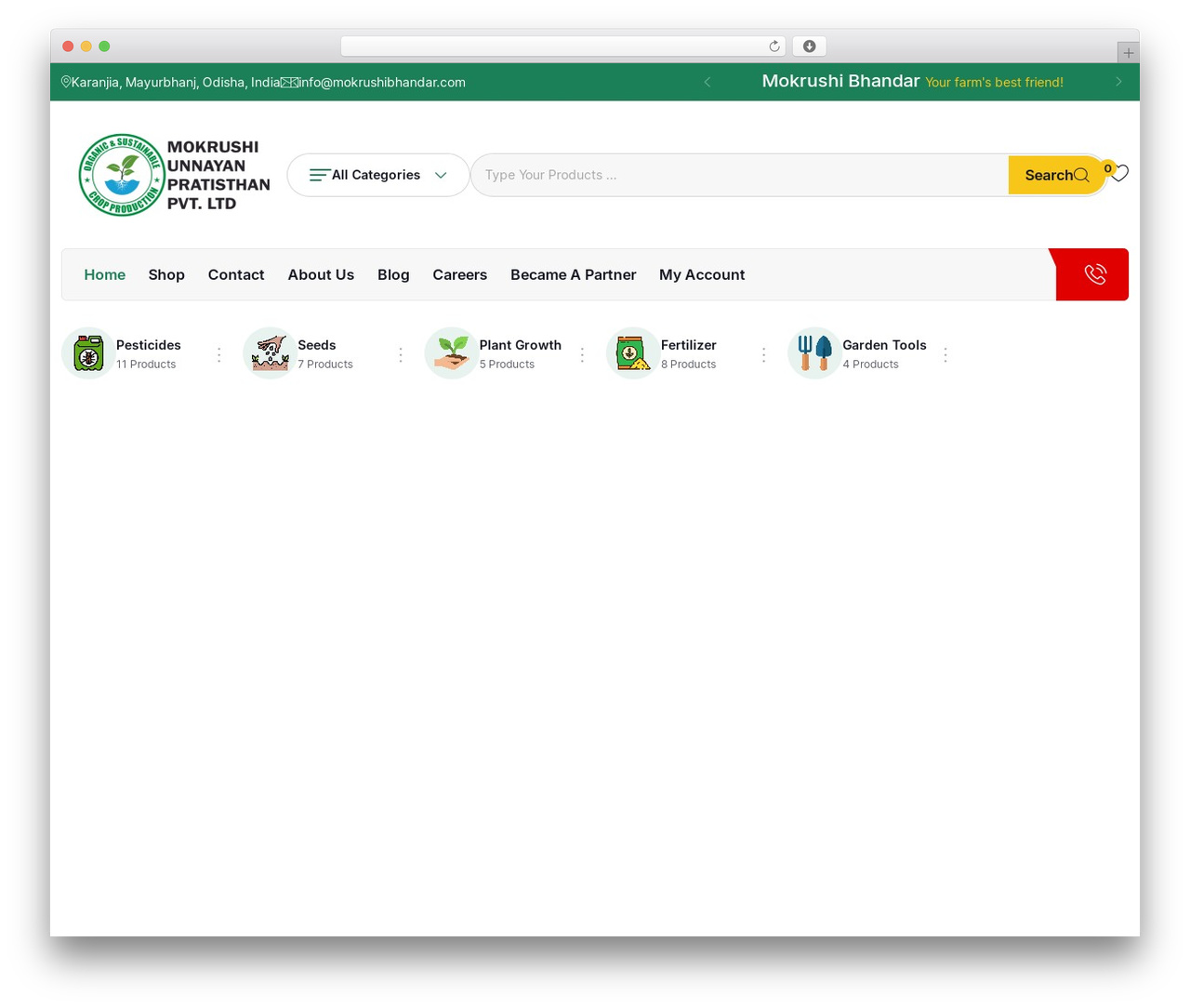Open the My Account menu item
The width and height of the screenshot is (1190, 1008).
coord(702,274)
